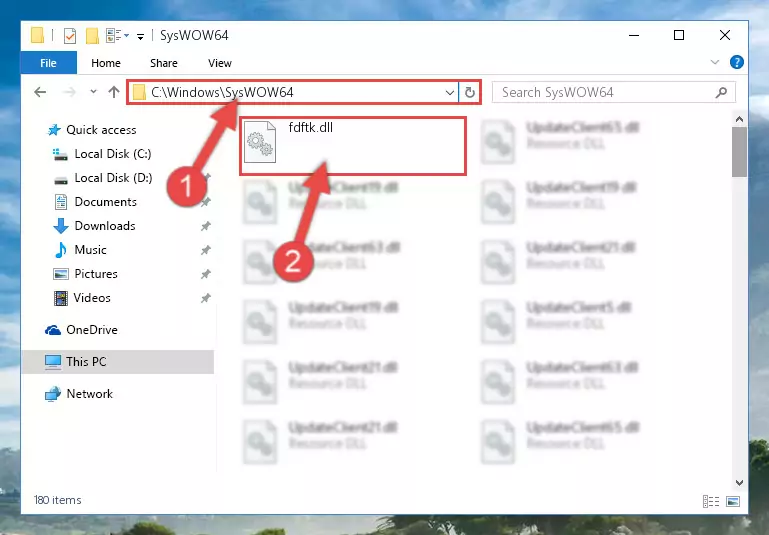Viewport: 769px width, 535px height.
Task: Open the File ribbon tab
Action: point(49,63)
